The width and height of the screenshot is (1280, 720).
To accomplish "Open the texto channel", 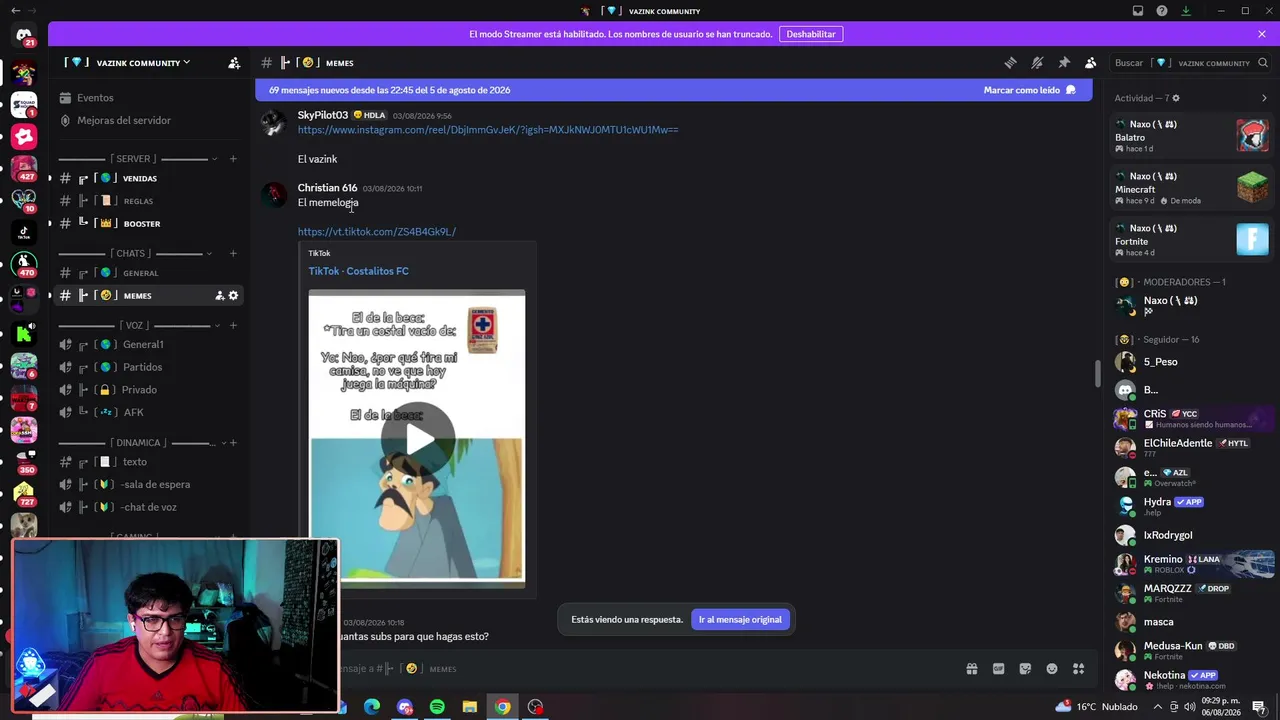I will pyautogui.click(x=151, y=462).
